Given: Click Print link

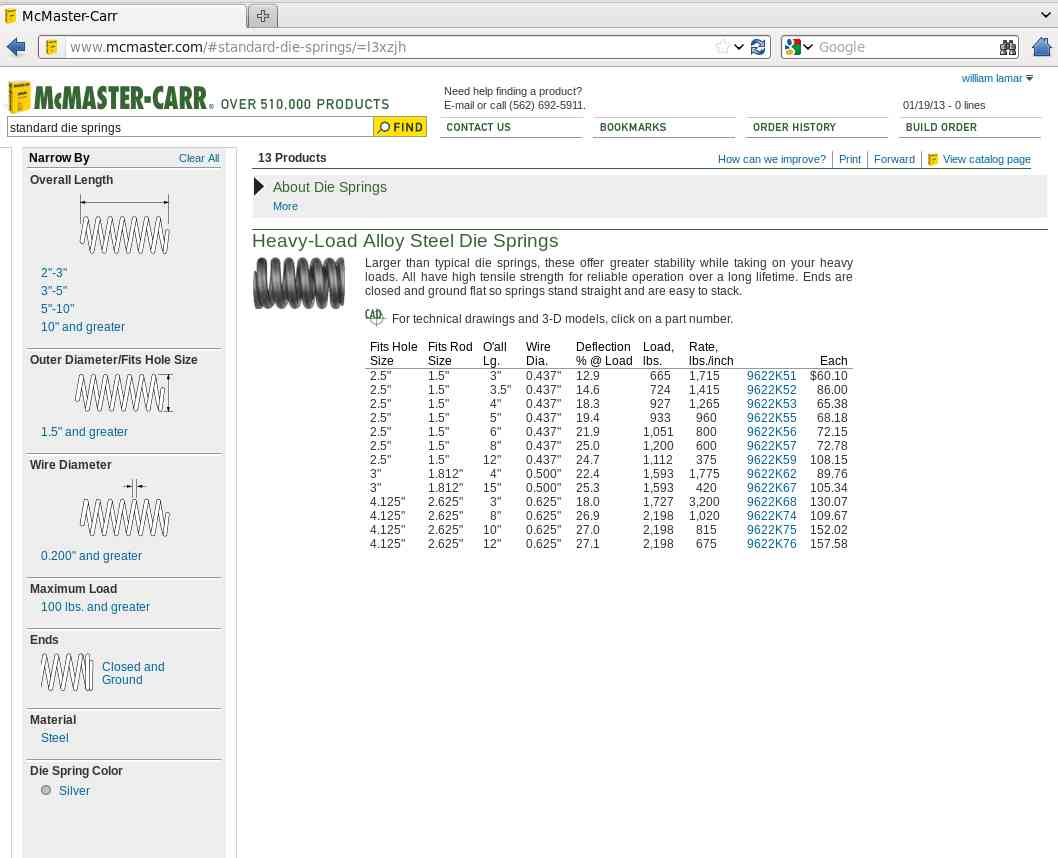Looking at the screenshot, I should [850, 159].
